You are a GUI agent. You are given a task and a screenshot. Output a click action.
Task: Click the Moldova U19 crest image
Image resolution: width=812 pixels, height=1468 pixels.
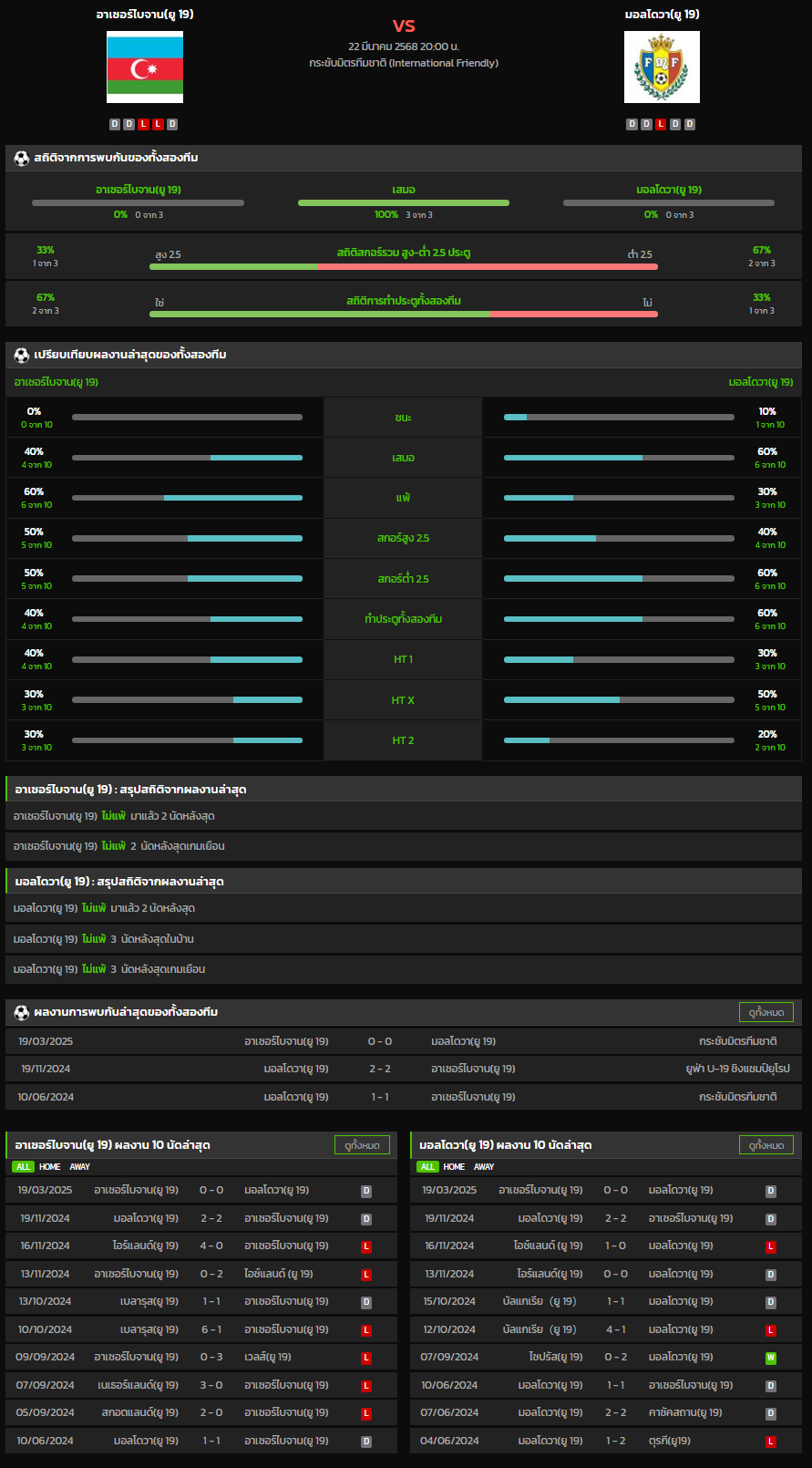[x=662, y=67]
